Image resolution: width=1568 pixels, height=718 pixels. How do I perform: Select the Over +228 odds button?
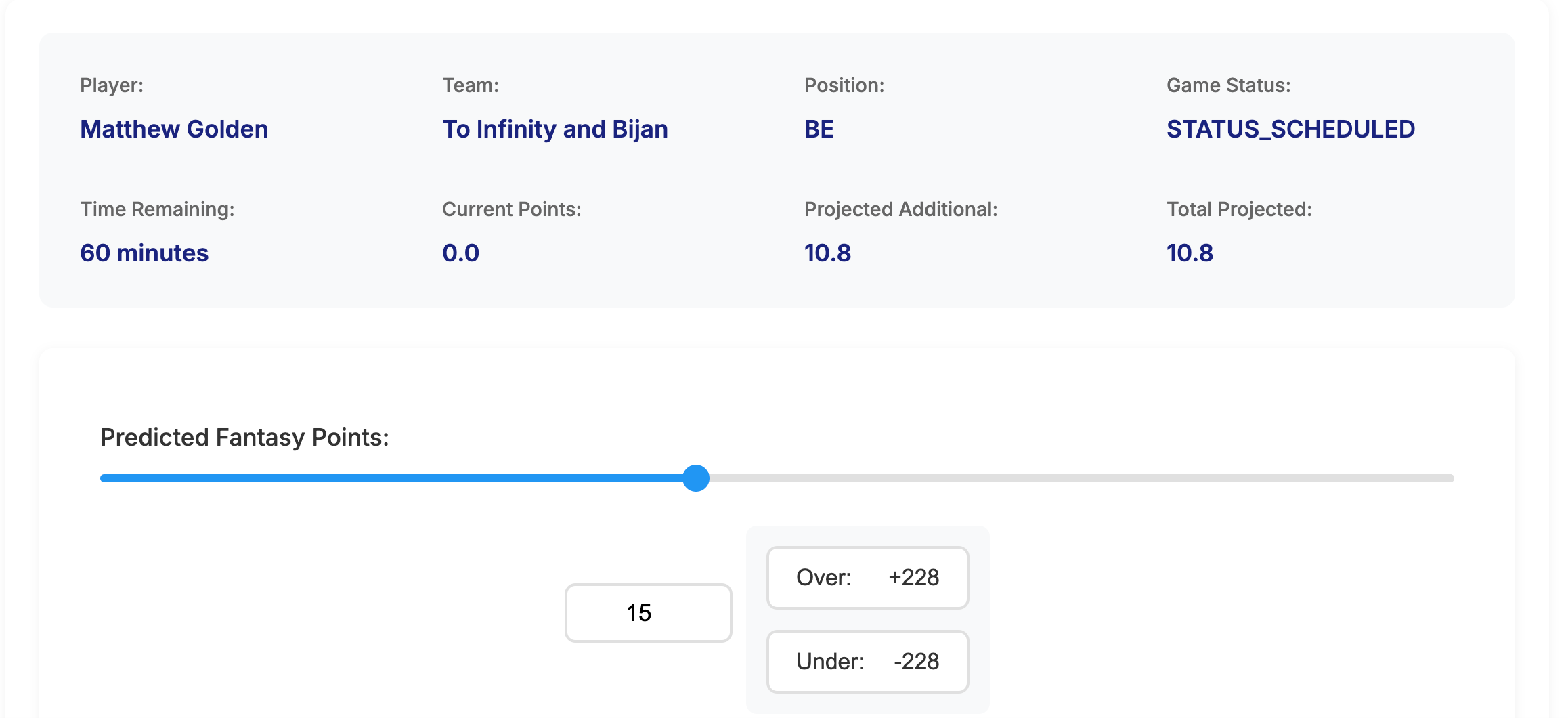click(867, 578)
